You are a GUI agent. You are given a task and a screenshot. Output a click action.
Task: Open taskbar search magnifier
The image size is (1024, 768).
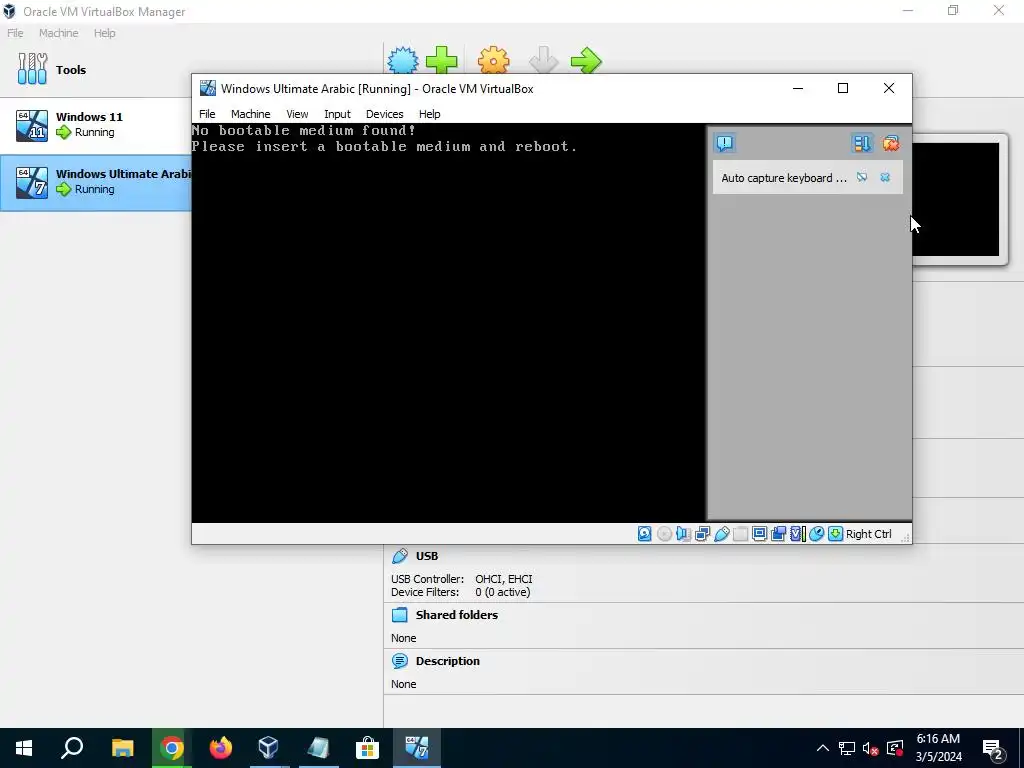point(72,748)
